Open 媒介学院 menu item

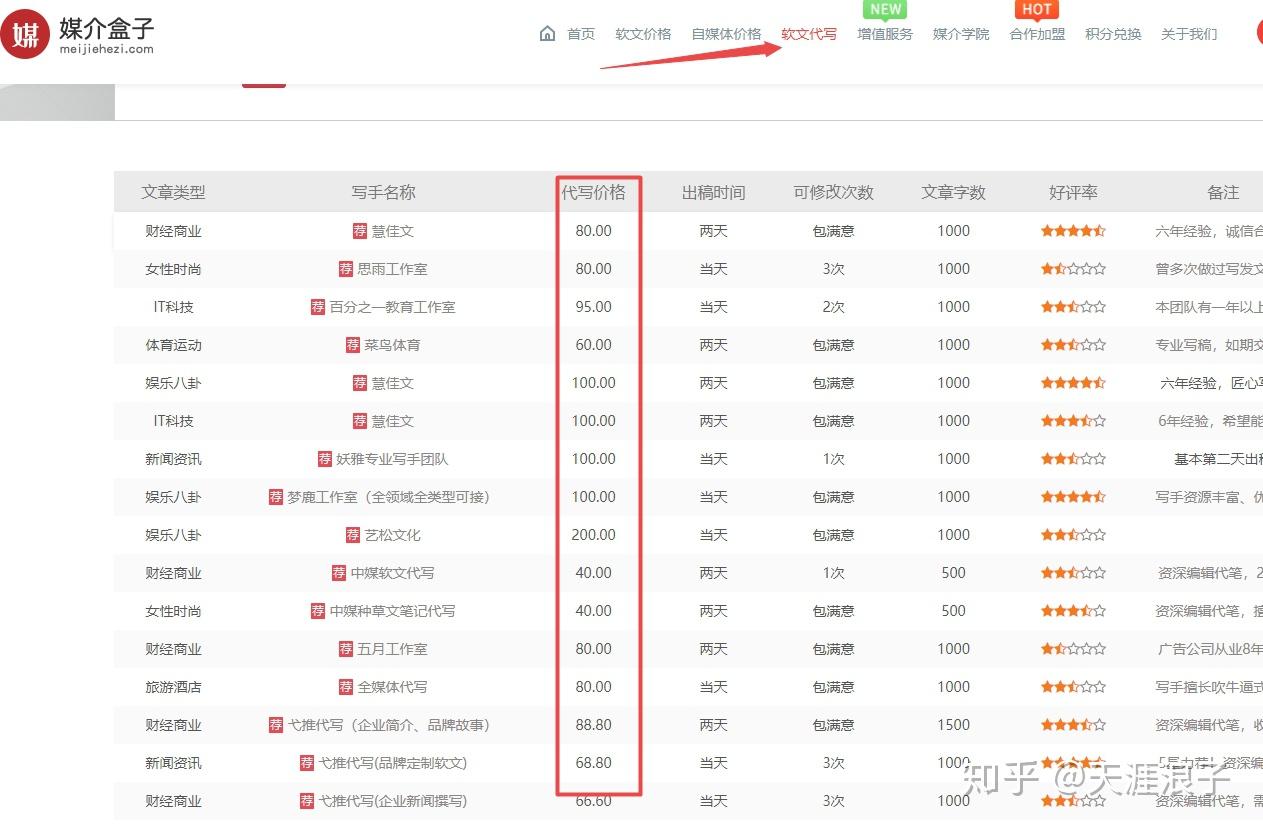click(961, 34)
